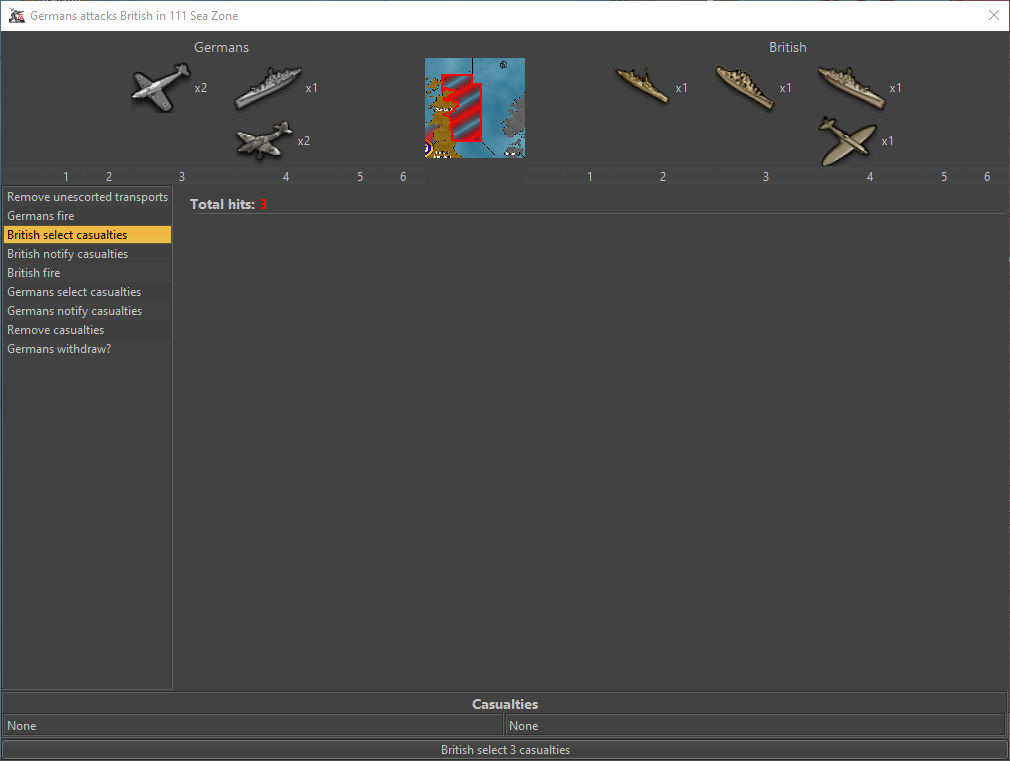Click the middle British ship icon
This screenshot has width=1010, height=761.
pyautogui.click(x=745, y=87)
